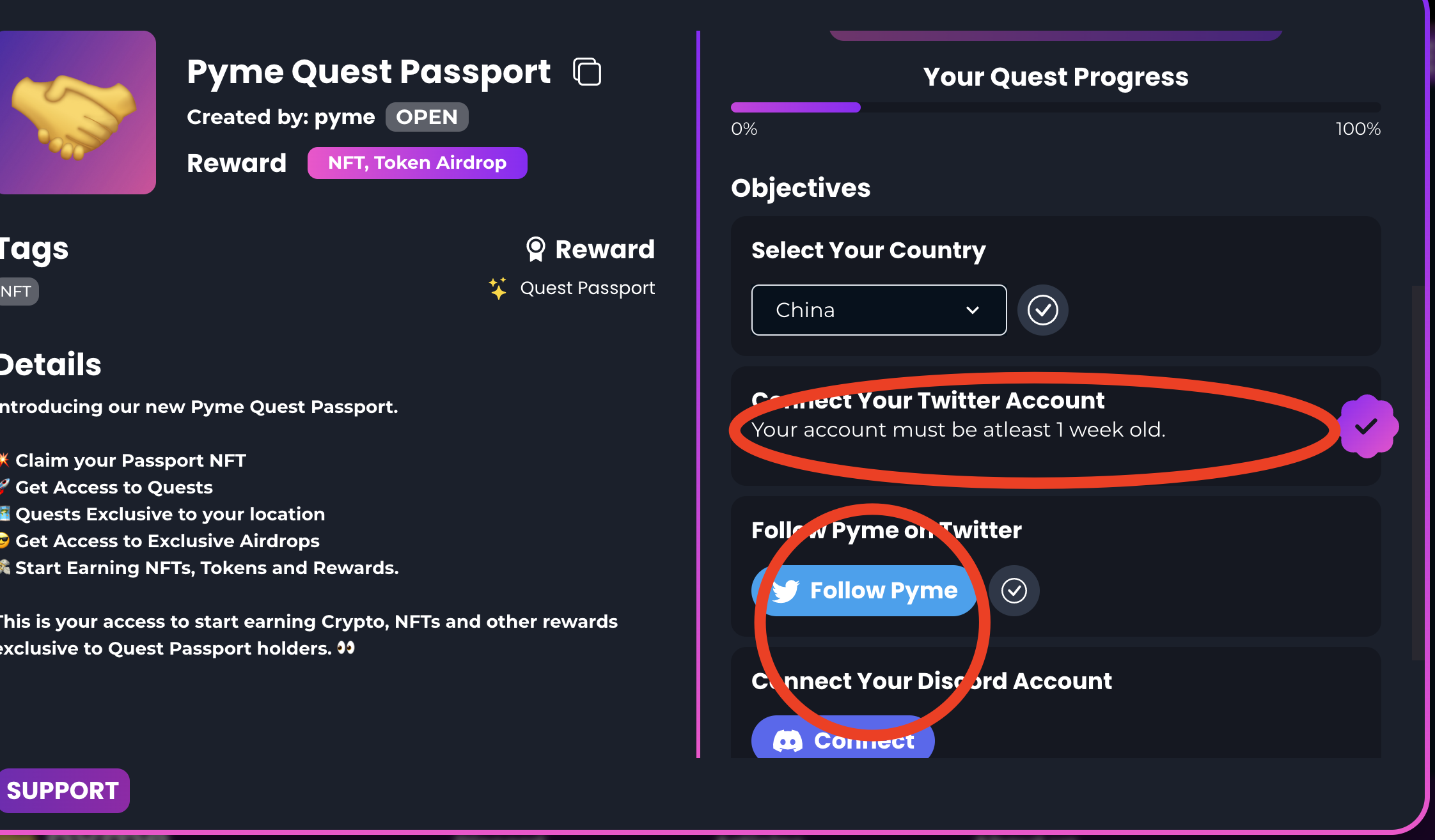Confirm country with the circular checkmark
This screenshot has height=840, width=1435.
click(x=1042, y=310)
